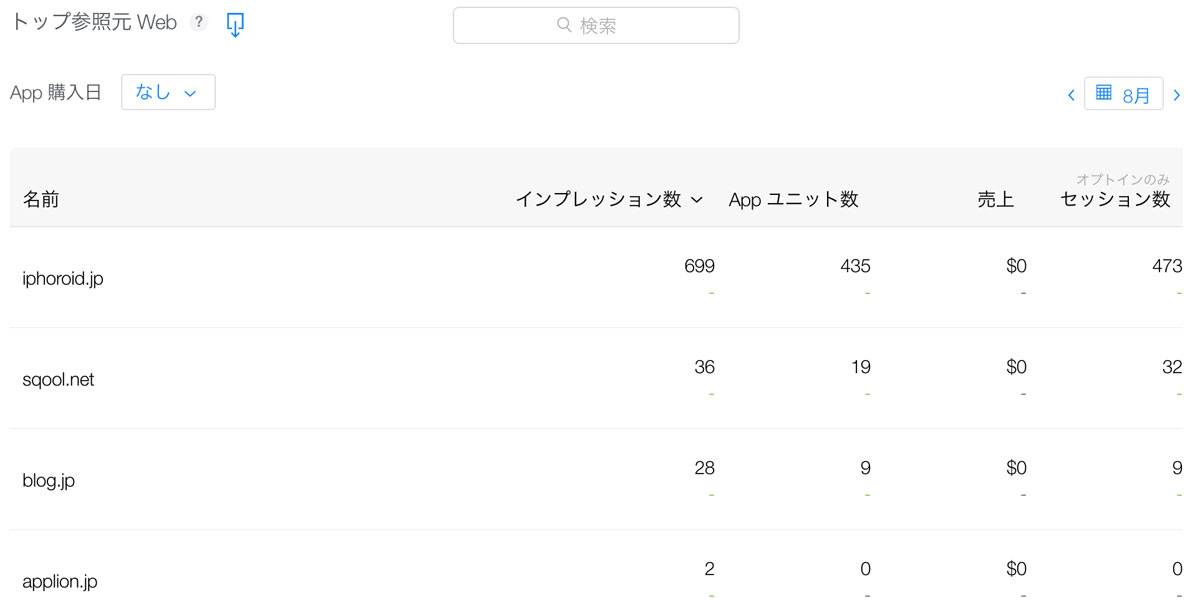Click the インプレッション数 sort chevron
The height and width of the screenshot is (600, 1200).
pos(697,200)
